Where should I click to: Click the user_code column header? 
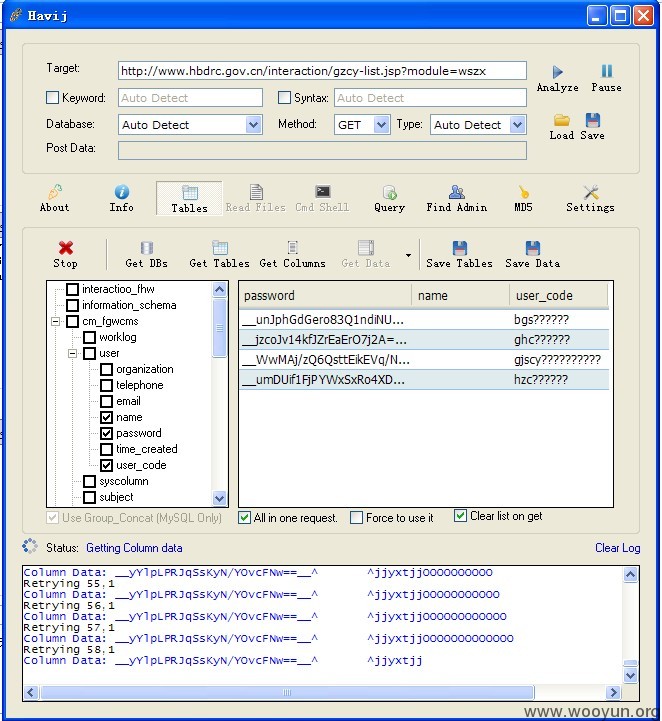pyautogui.click(x=559, y=296)
